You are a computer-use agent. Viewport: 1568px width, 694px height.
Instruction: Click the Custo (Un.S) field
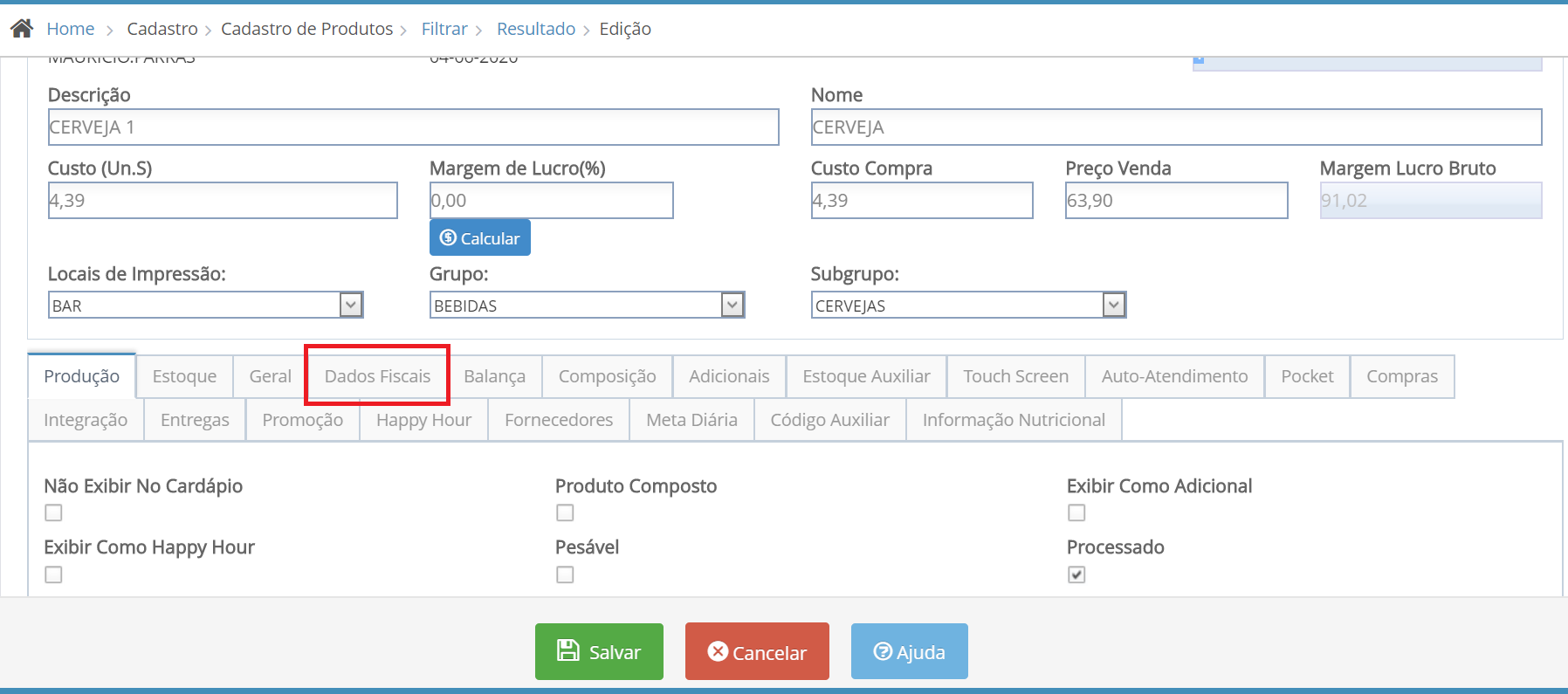pyautogui.click(x=223, y=201)
